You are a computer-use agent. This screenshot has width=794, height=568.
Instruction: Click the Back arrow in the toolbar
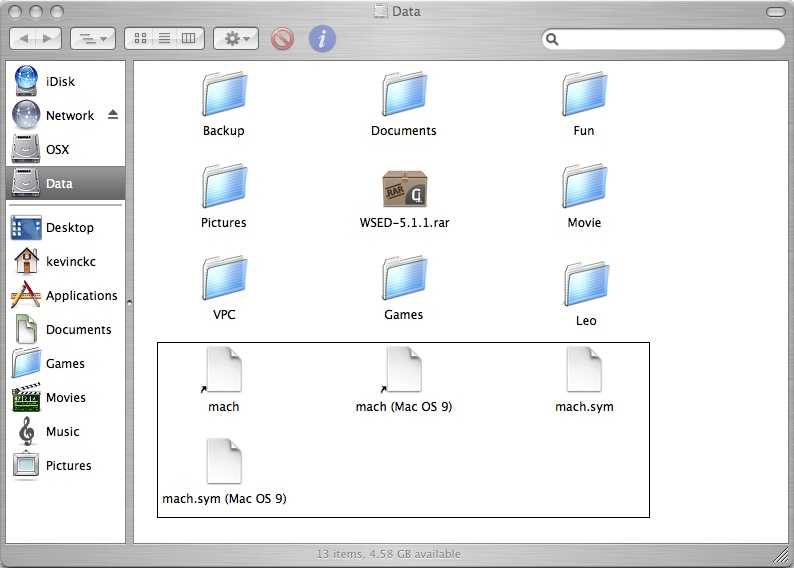pos(24,39)
